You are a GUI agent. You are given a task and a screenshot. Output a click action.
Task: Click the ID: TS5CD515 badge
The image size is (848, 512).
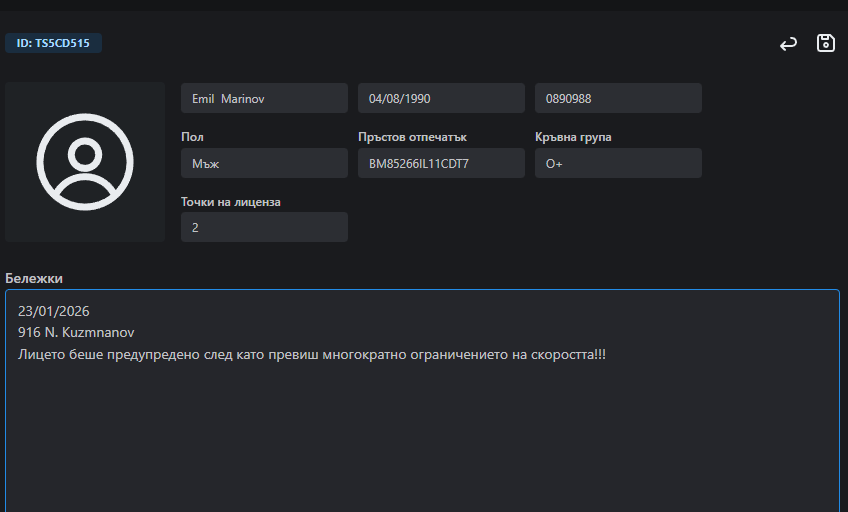pyautogui.click(x=53, y=43)
